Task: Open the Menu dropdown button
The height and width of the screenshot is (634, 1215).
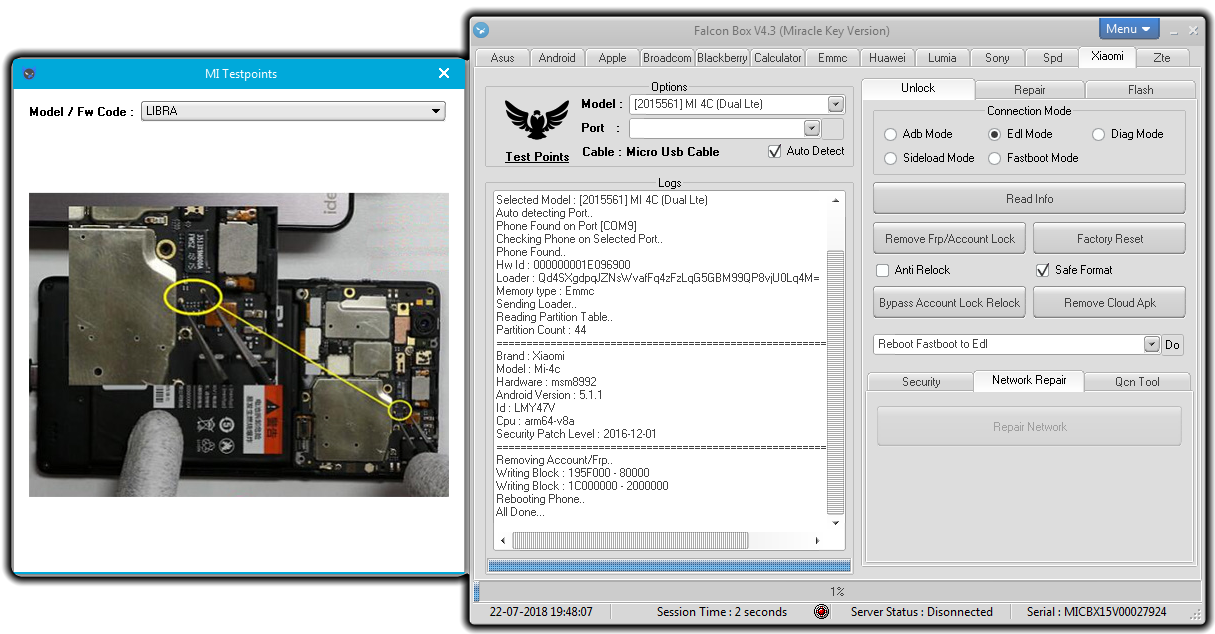Action: (x=1129, y=29)
